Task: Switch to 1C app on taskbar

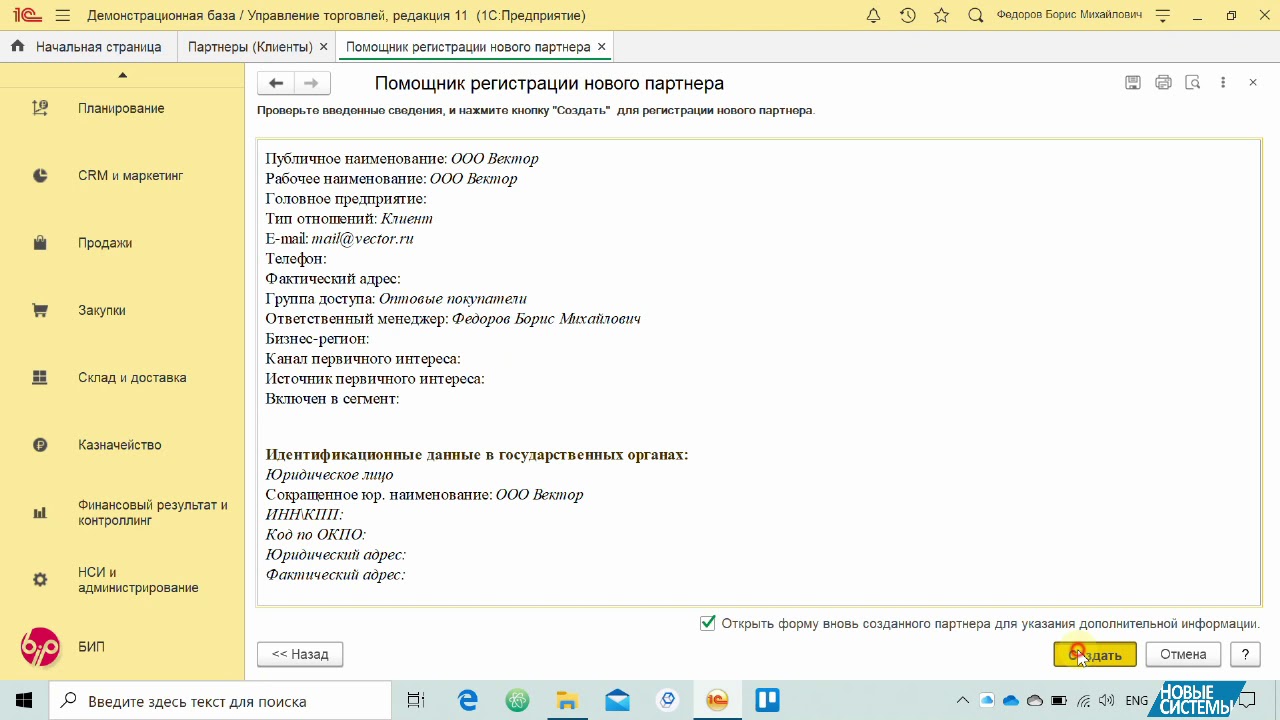Action: (x=717, y=701)
